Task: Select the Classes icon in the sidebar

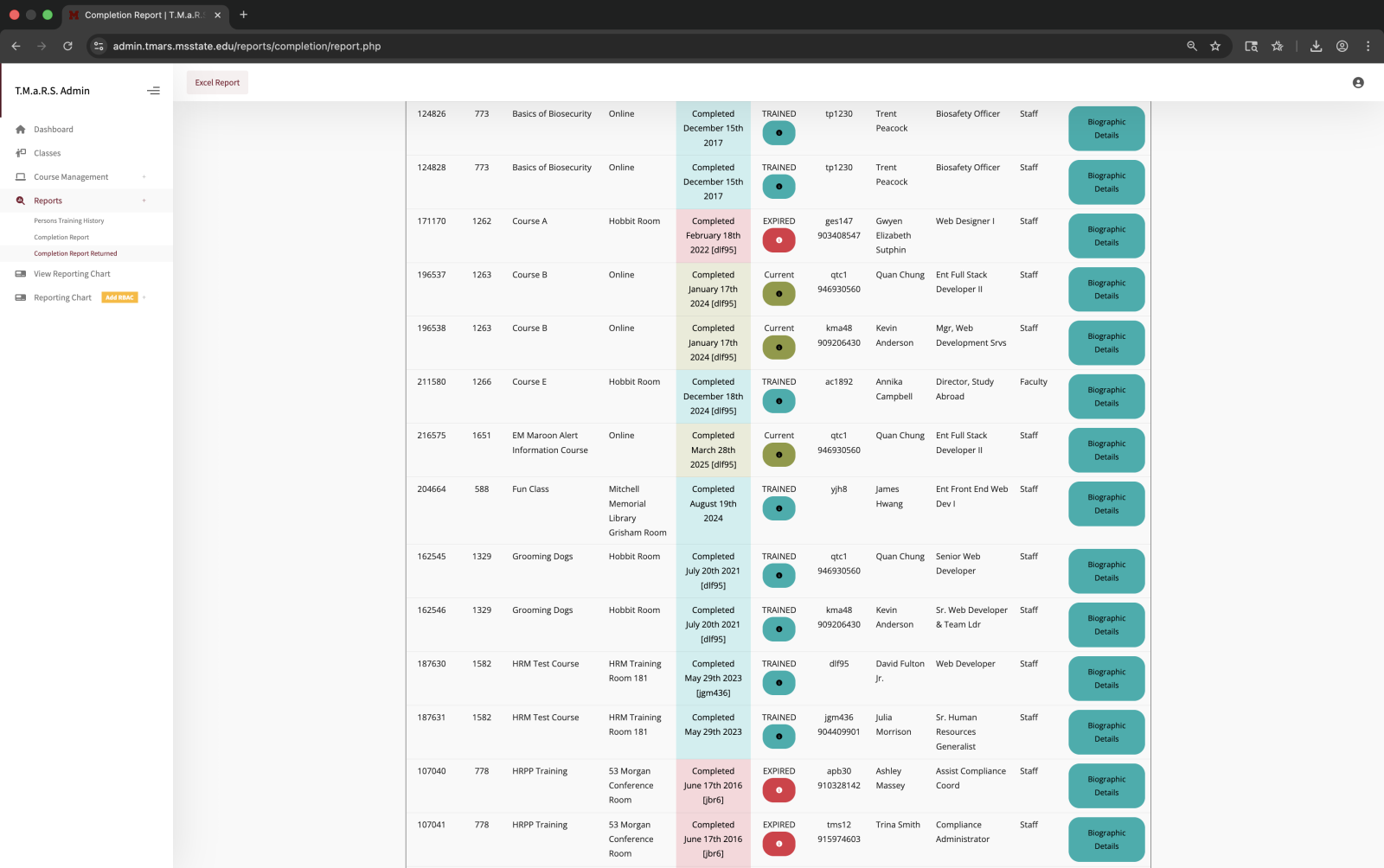Action: tap(20, 153)
